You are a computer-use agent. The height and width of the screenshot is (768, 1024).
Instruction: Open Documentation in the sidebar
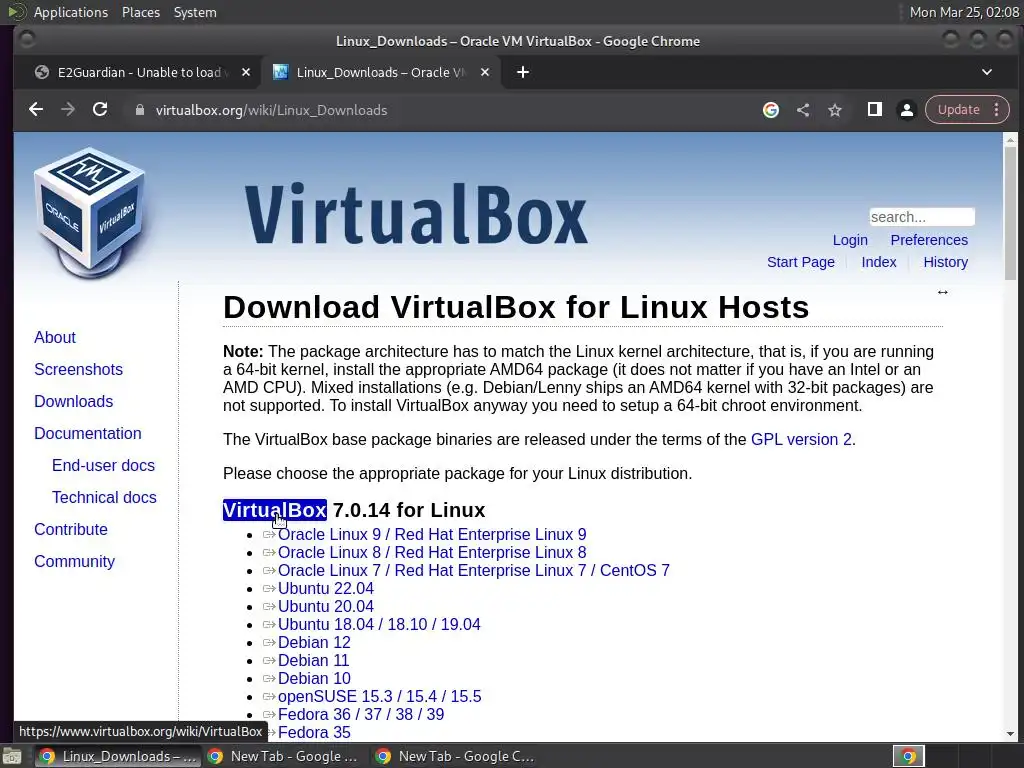pos(88,434)
